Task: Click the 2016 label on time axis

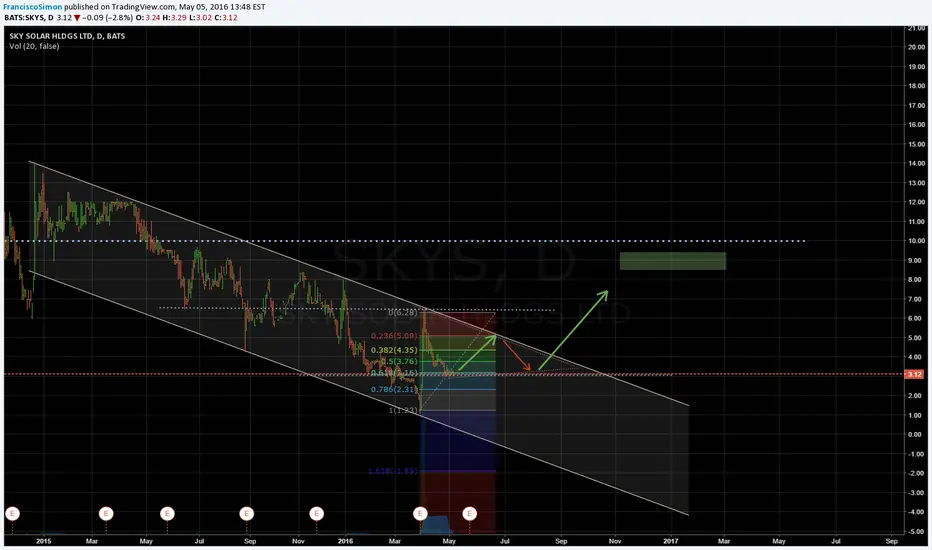Action: 345,541
